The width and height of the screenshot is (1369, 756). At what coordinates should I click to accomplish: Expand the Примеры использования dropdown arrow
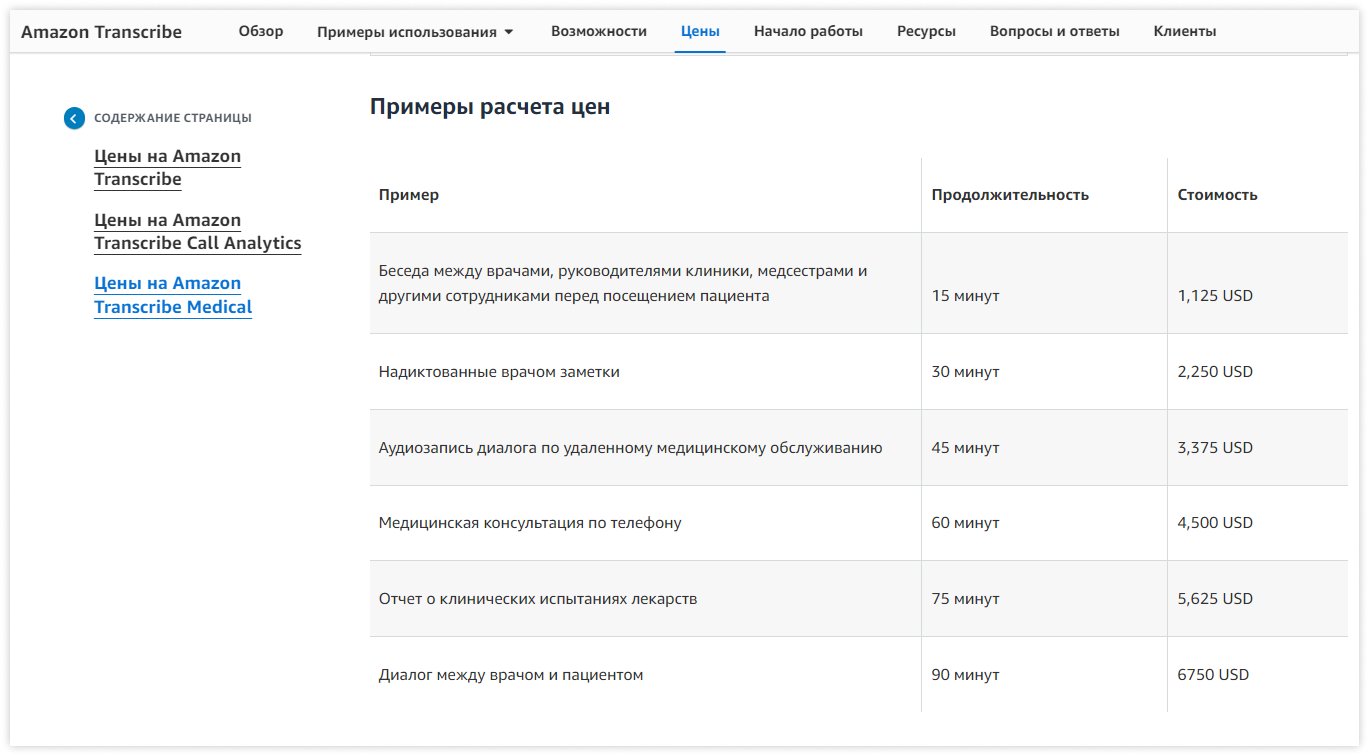coord(508,32)
